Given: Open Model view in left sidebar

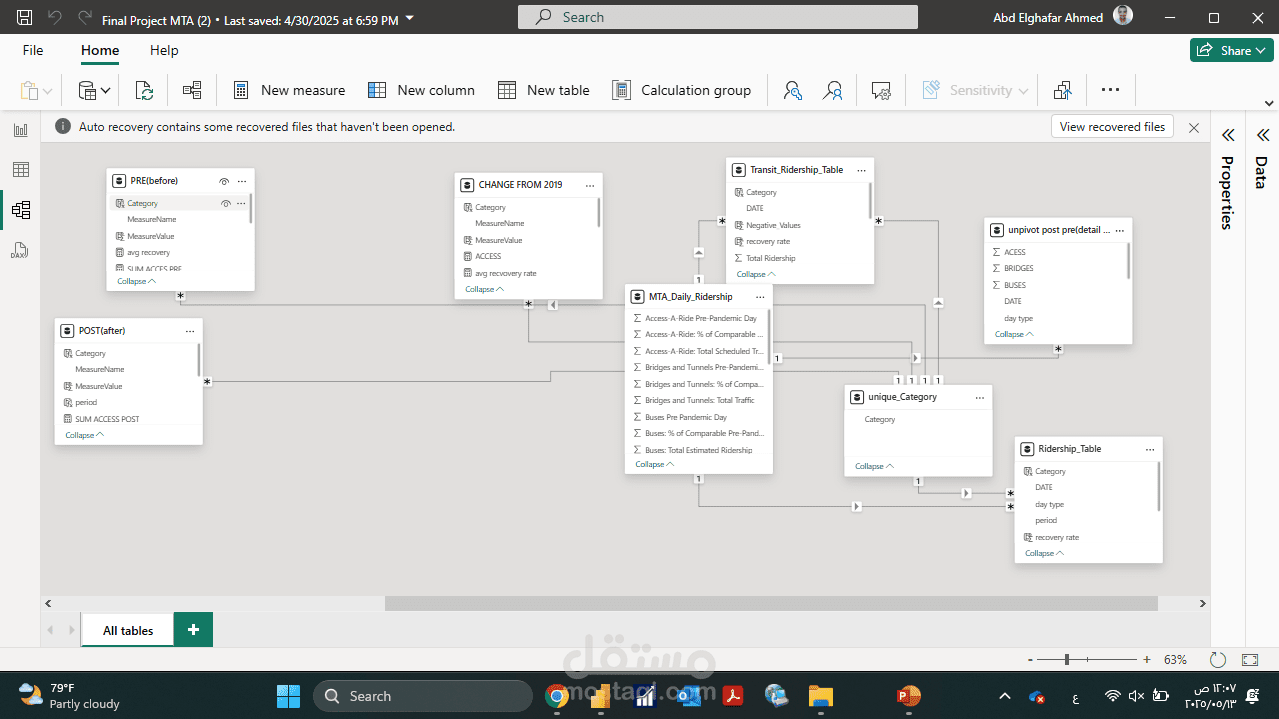Looking at the screenshot, I should (20, 210).
